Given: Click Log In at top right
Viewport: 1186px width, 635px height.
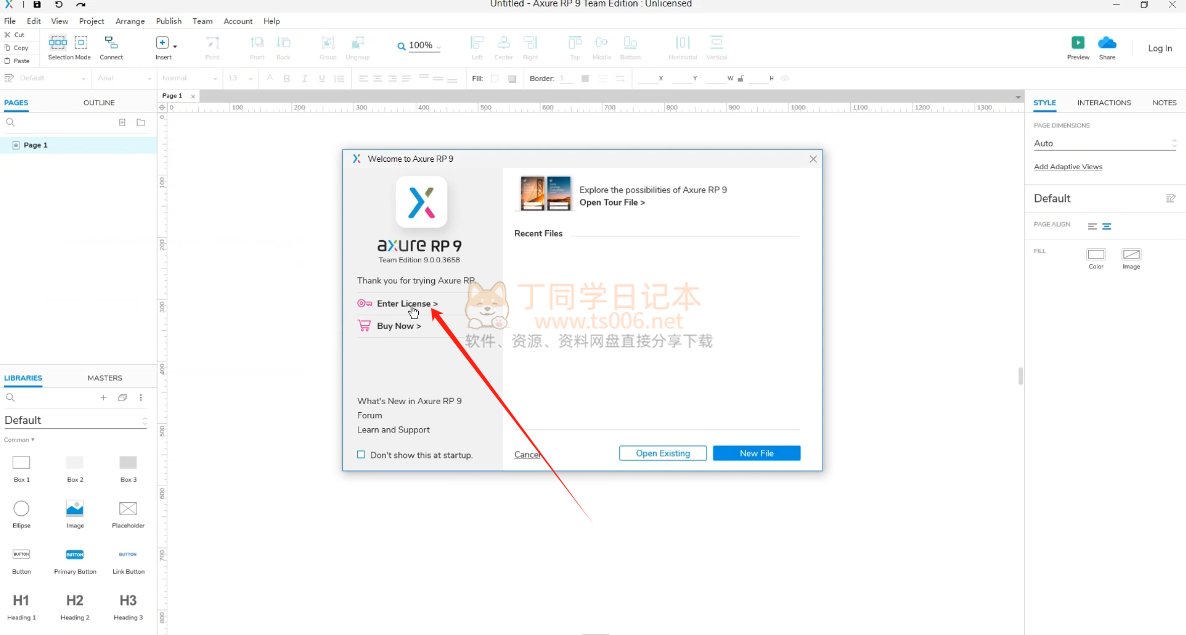Looking at the screenshot, I should [x=1160, y=48].
